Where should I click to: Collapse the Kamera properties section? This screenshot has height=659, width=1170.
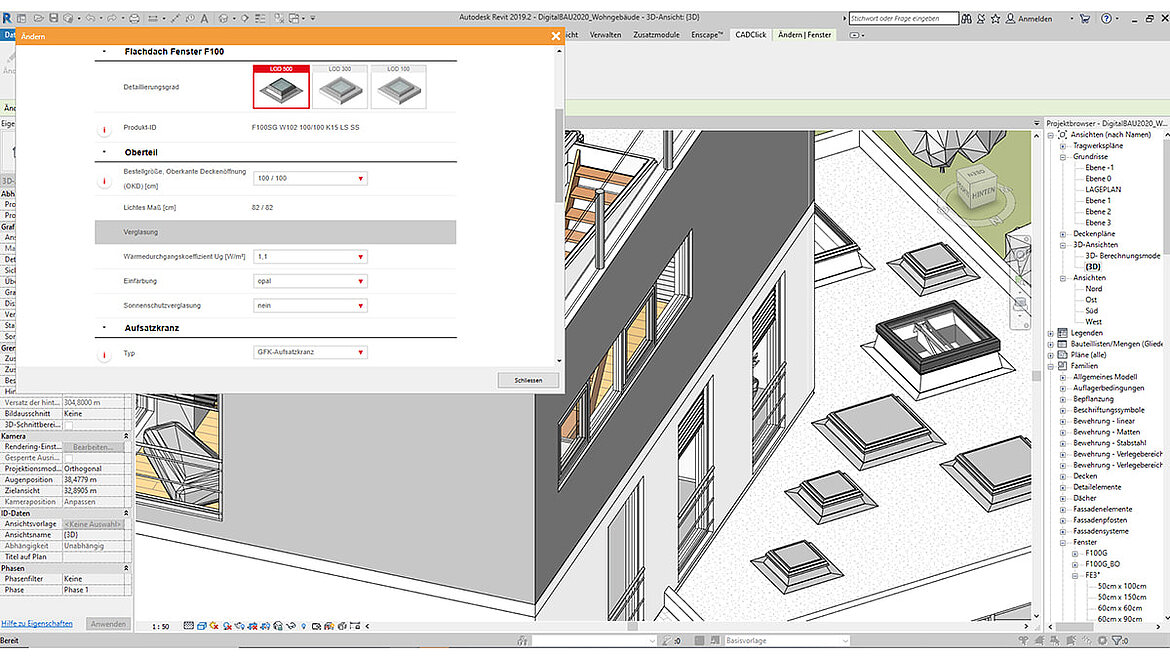click(x=126, y=436)
